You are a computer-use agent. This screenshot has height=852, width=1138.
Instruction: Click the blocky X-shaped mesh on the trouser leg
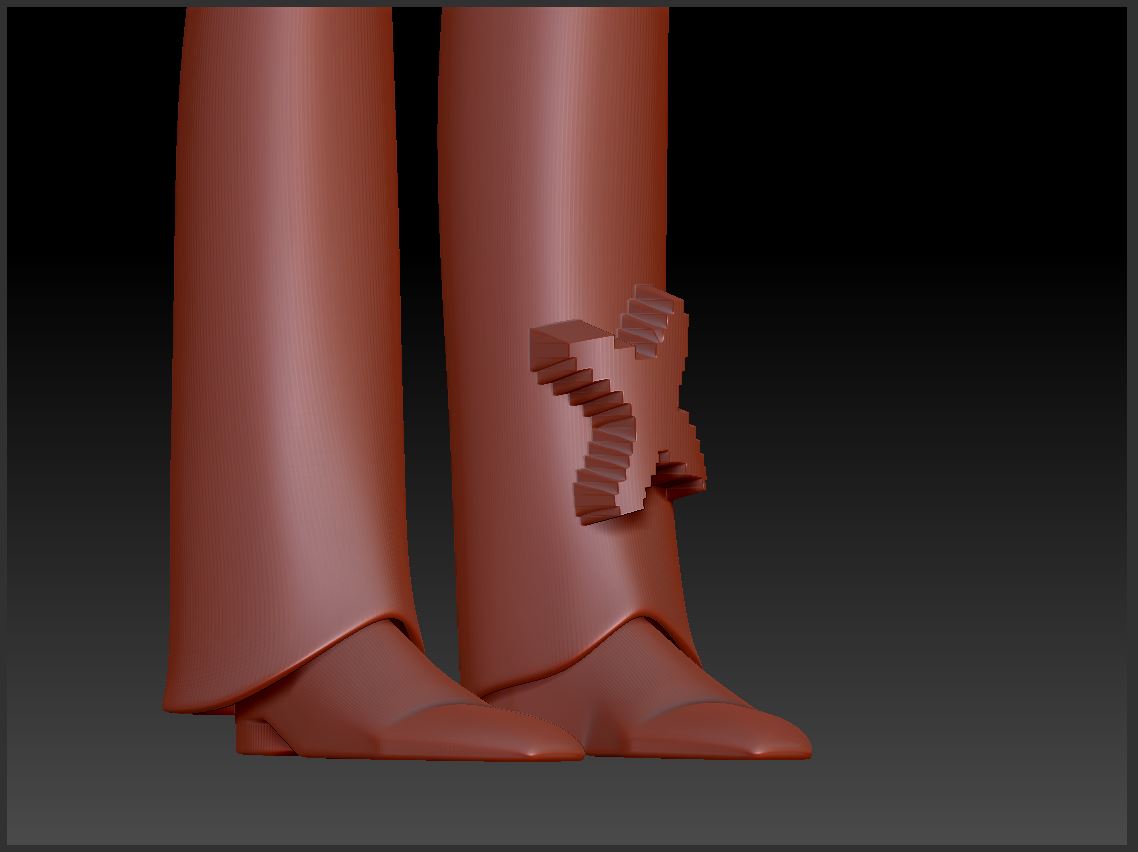pos(618,404)
